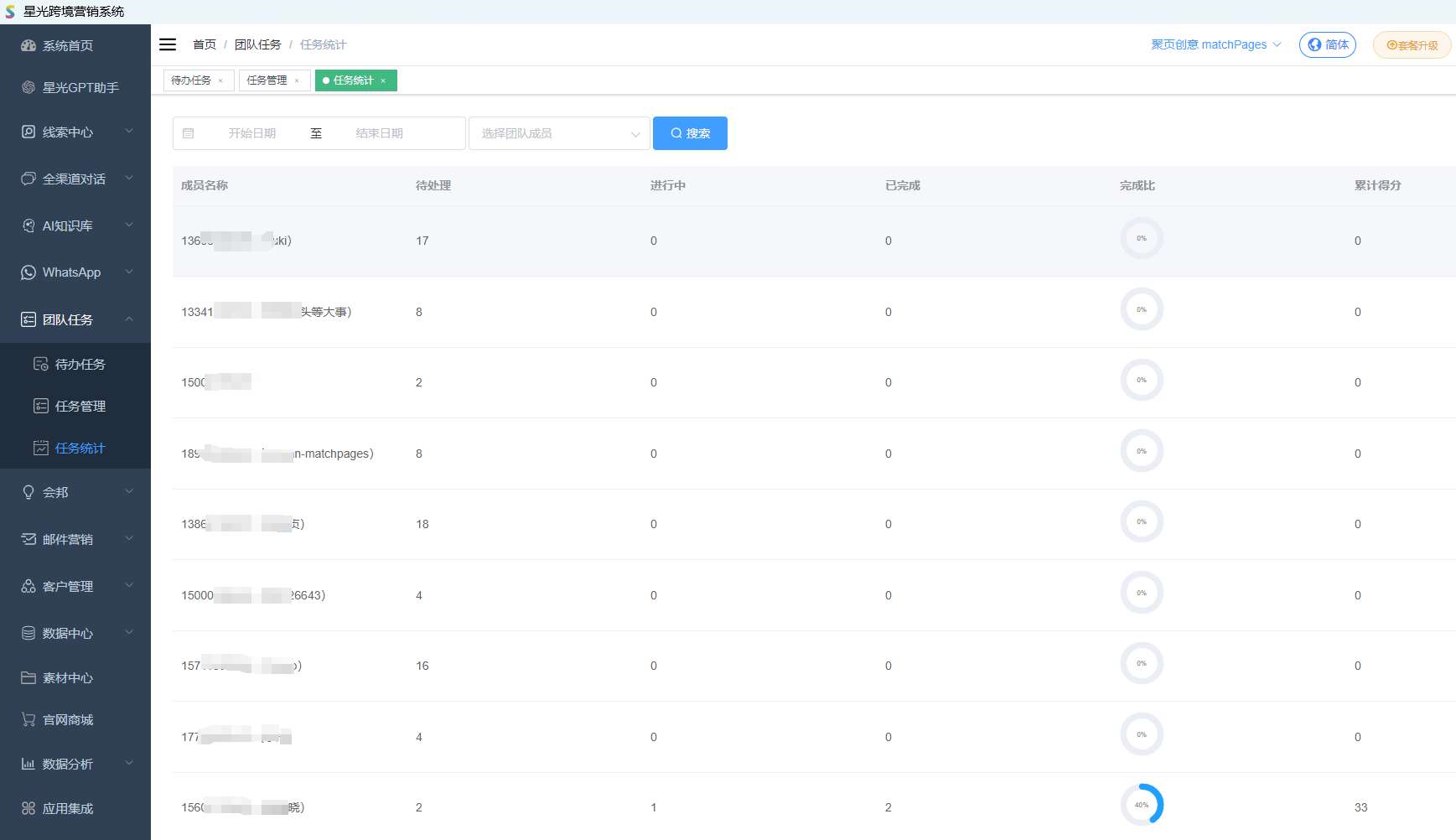Open 待办任务 in the sidebar
Screen dimensions: 1456x840
[75, 364]
